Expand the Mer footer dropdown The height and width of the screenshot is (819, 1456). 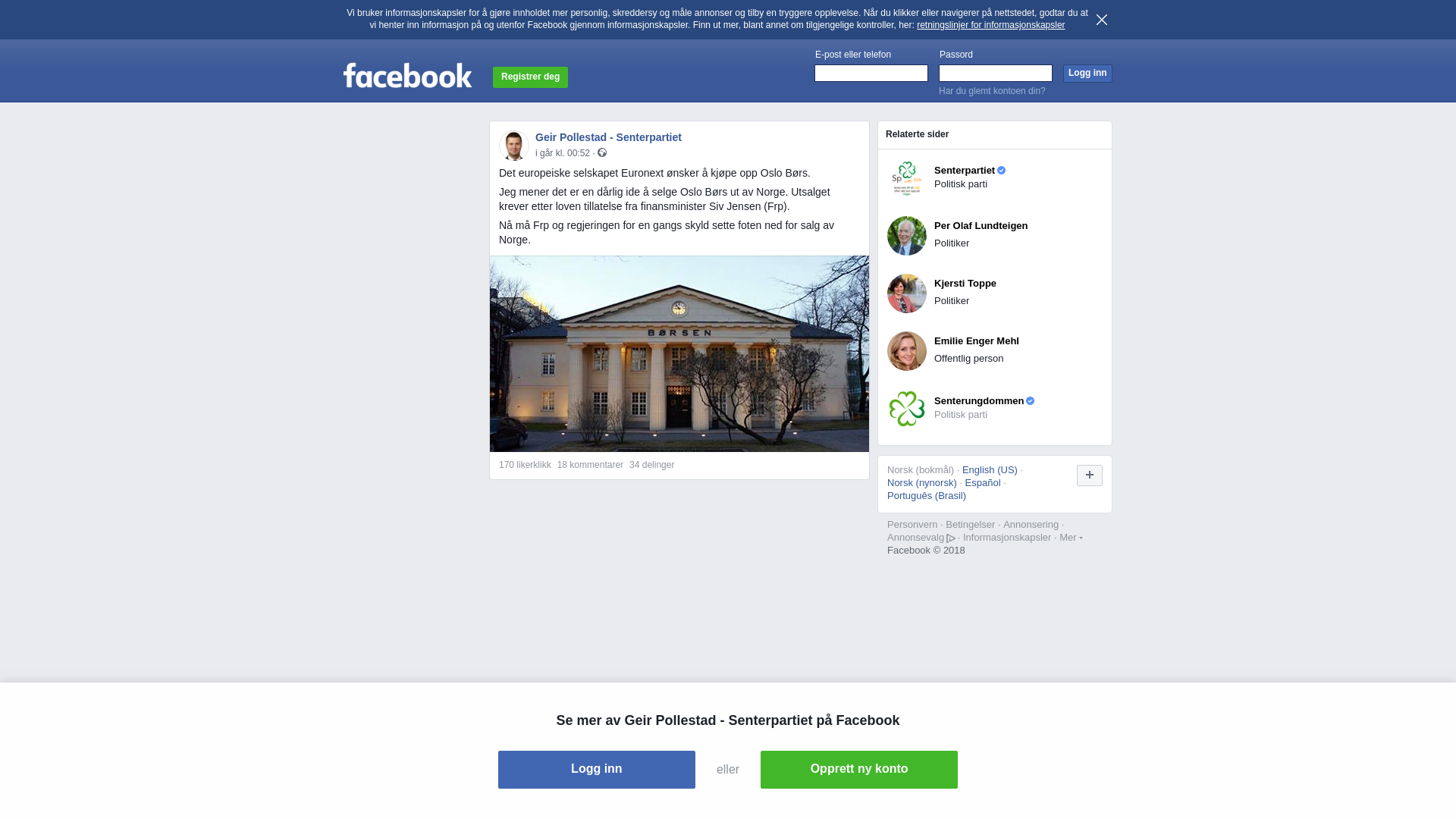(1071, 538)
